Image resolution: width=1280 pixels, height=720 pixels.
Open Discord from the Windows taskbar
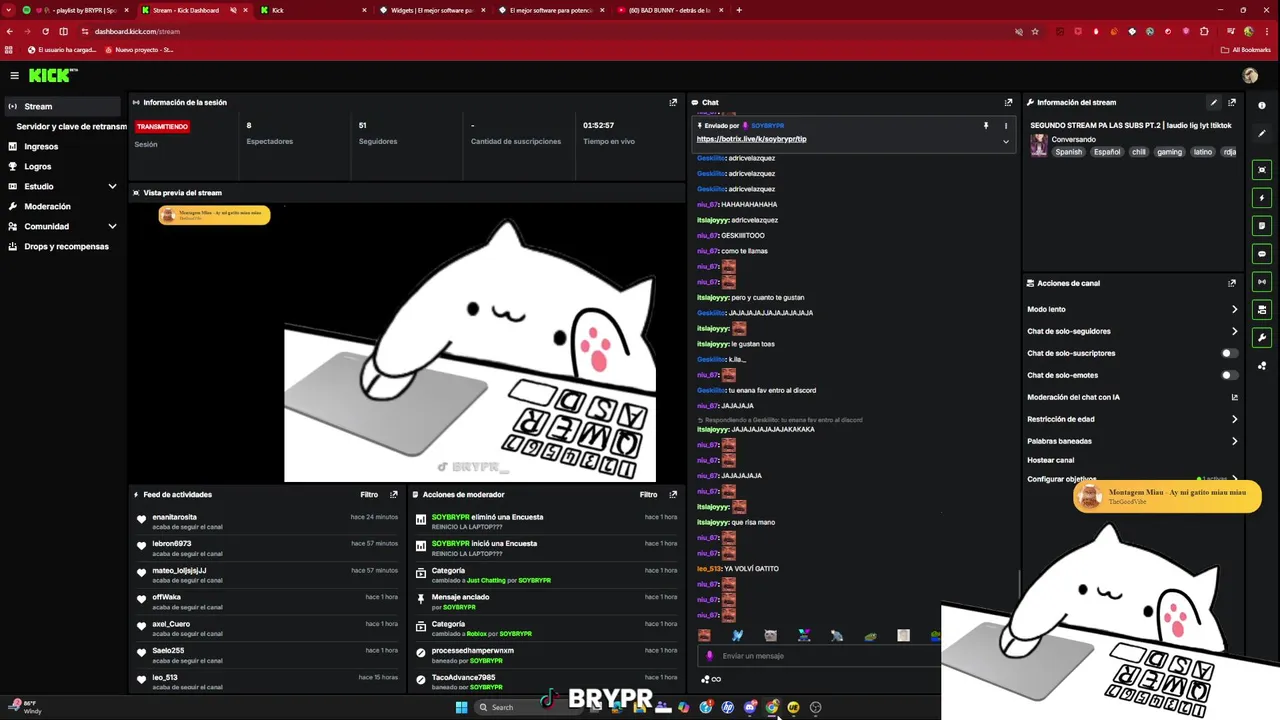[750, 707]
